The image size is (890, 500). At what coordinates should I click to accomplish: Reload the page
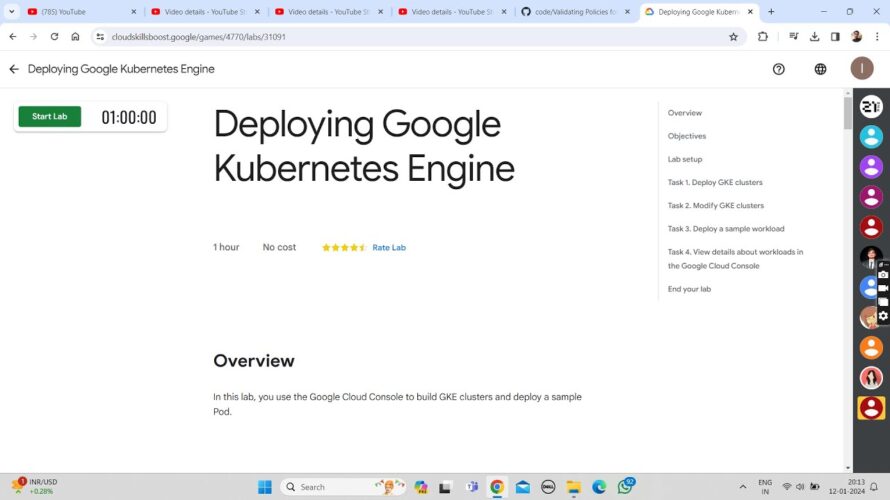point(54,36)
